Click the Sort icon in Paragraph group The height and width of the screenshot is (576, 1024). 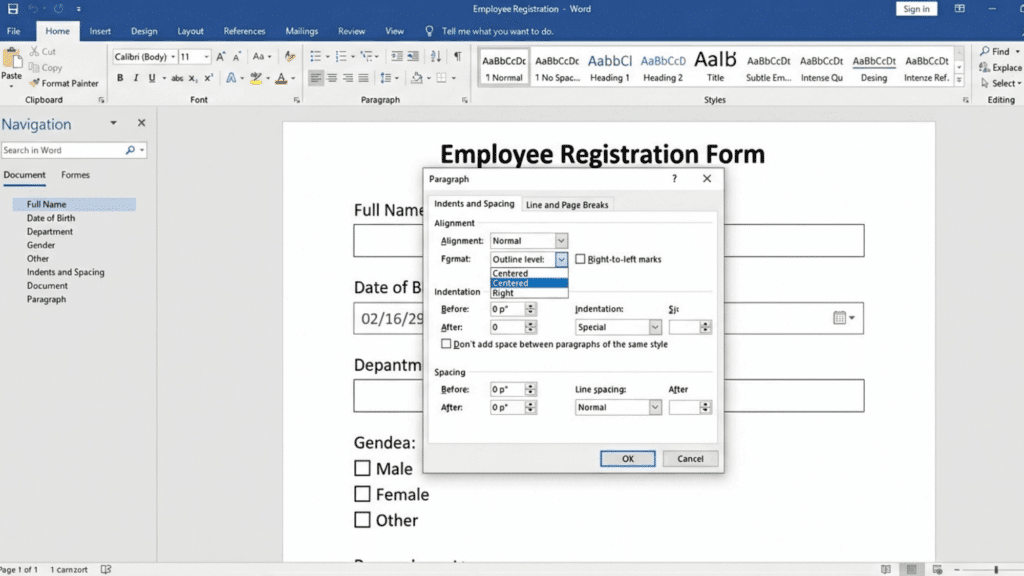click(x=436, y=56)
